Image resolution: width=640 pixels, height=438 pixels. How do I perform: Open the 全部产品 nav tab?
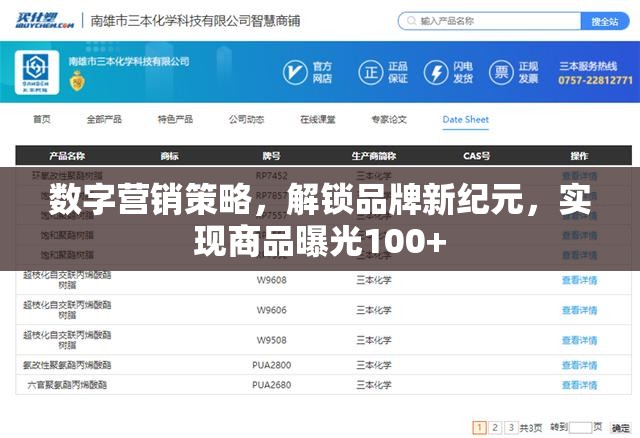click(104, 119)
